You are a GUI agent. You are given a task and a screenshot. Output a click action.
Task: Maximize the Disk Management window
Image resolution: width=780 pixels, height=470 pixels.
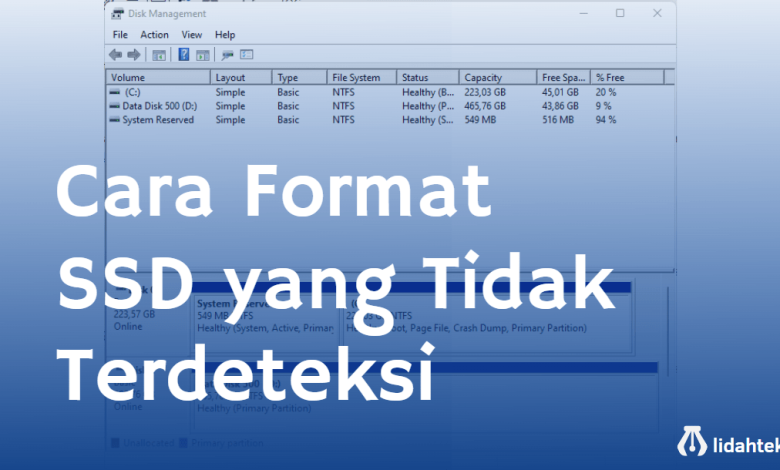tap(620, 13)
